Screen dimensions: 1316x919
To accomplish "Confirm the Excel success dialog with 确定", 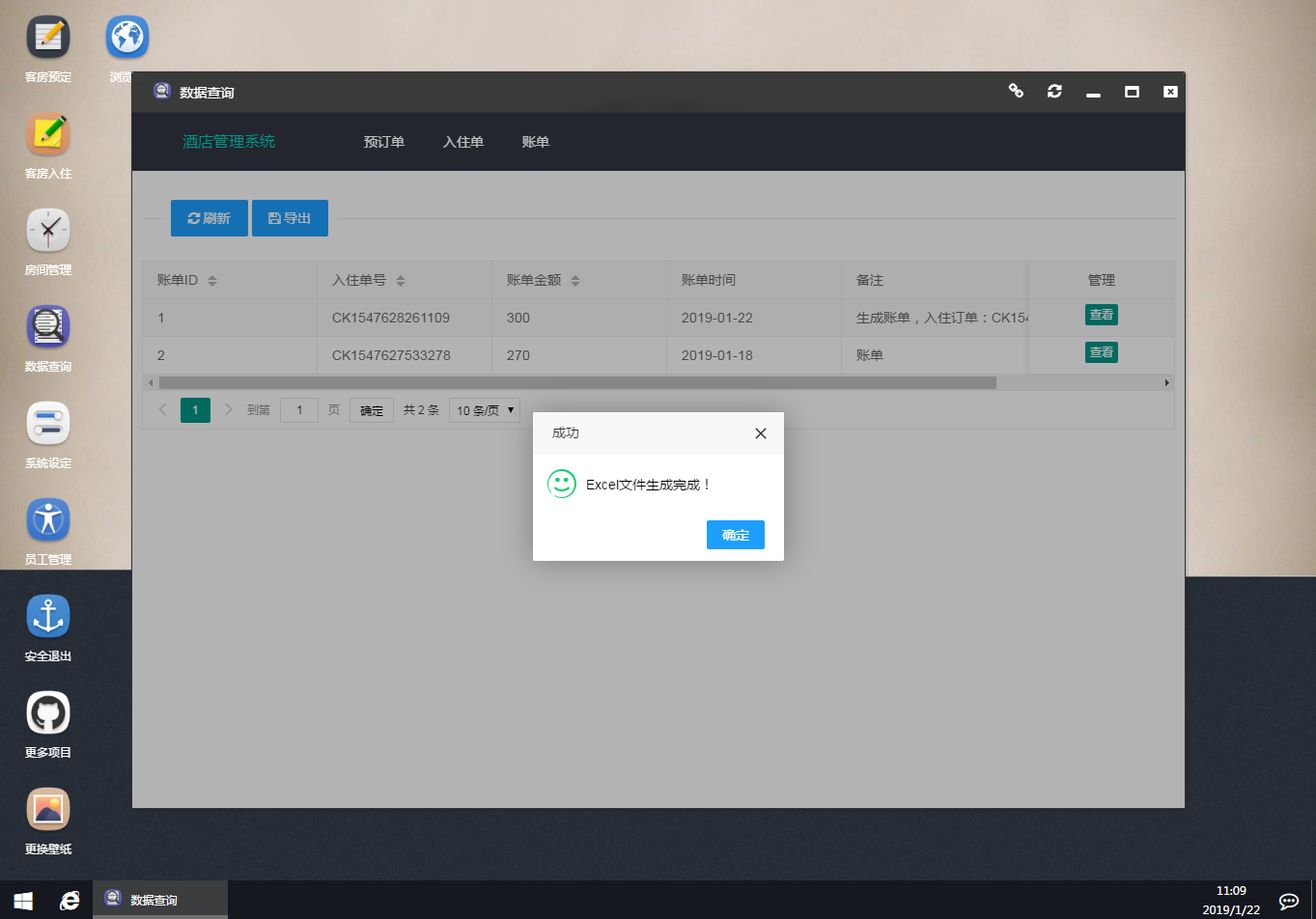I will pos(736,535).
